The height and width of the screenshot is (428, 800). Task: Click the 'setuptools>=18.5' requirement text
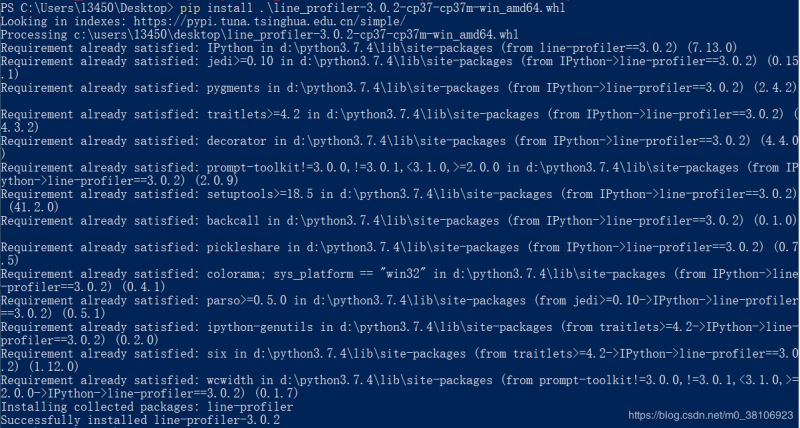tap(260, 194)
